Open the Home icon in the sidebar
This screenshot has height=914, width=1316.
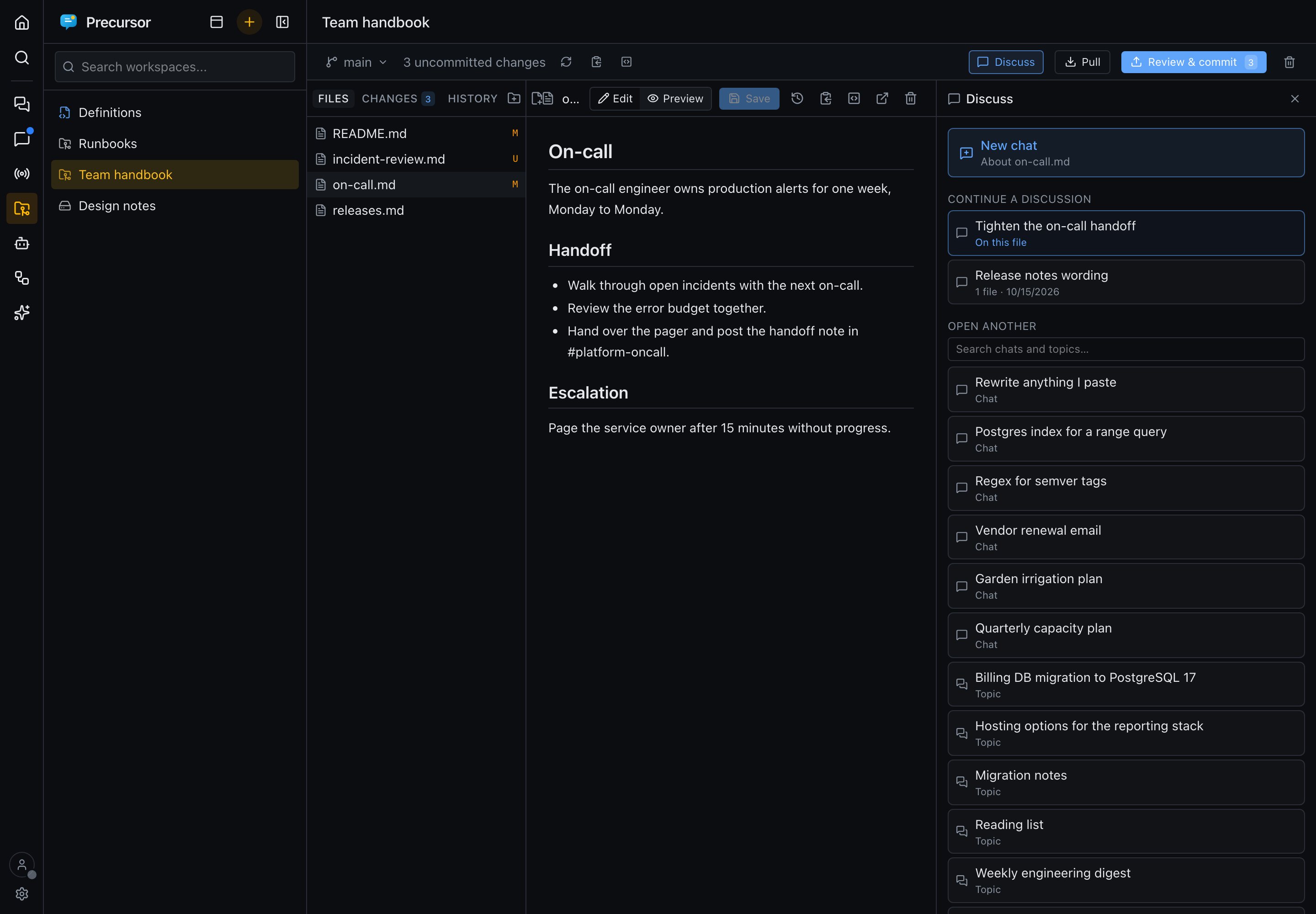coord(22,22)
